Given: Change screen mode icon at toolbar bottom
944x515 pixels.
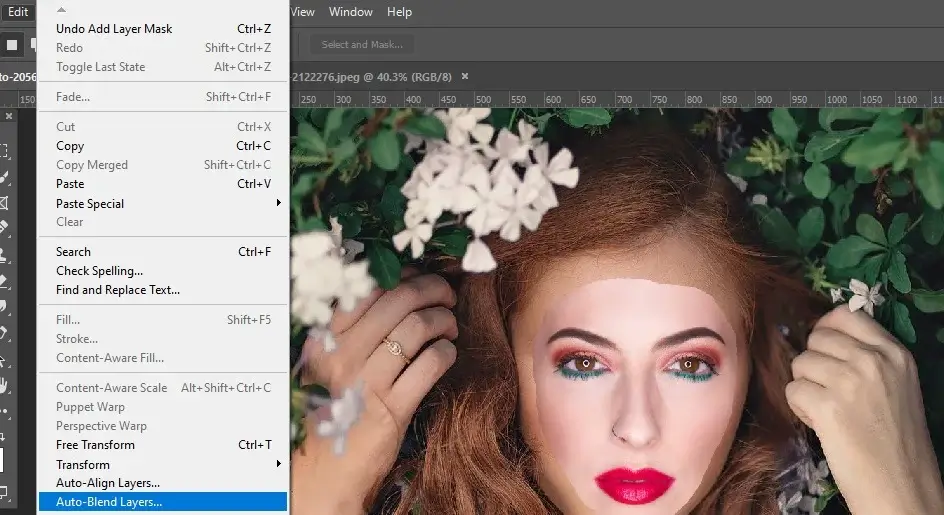Looking at the screenshot, I should pyautogui.click(x=4, y=492).
